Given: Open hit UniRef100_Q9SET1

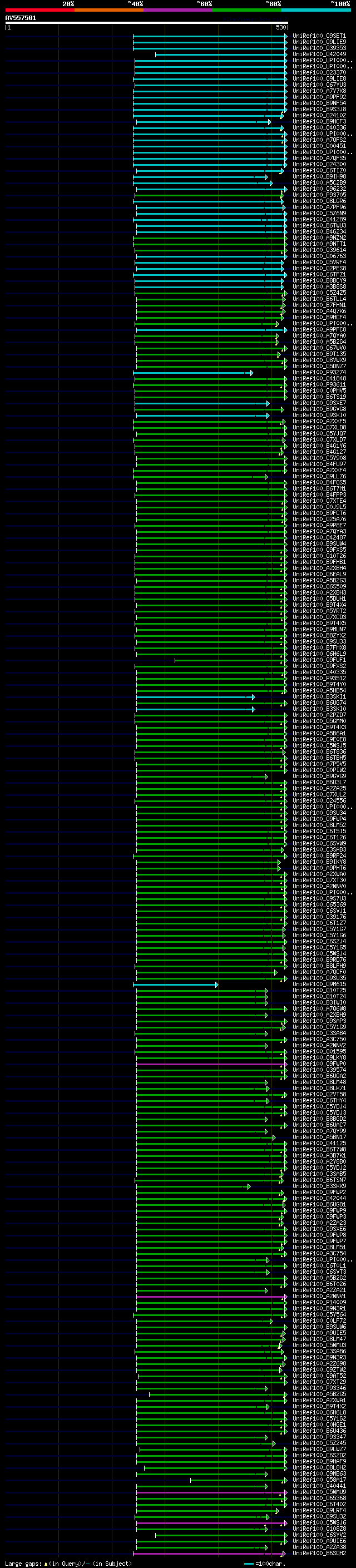Looking at the screenshot, I should (x=319, y=36).
